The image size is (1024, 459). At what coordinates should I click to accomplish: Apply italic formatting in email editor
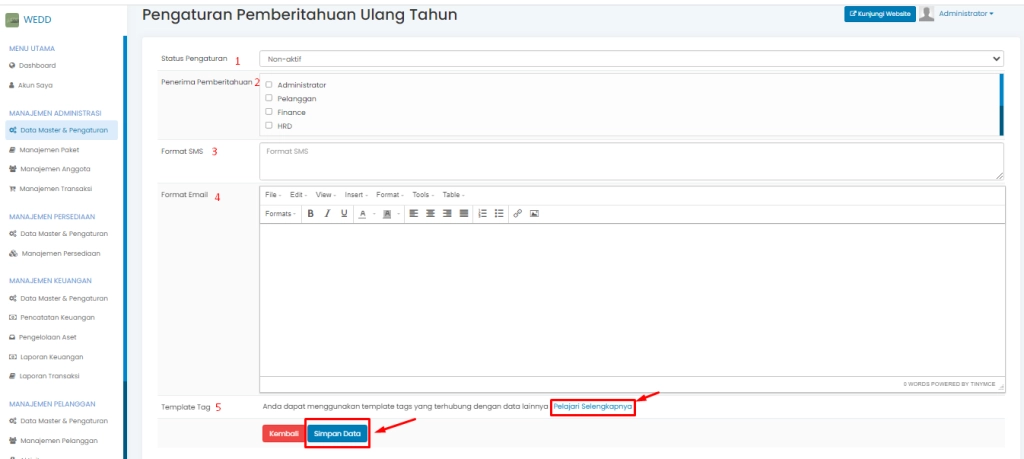click(327, 214)
